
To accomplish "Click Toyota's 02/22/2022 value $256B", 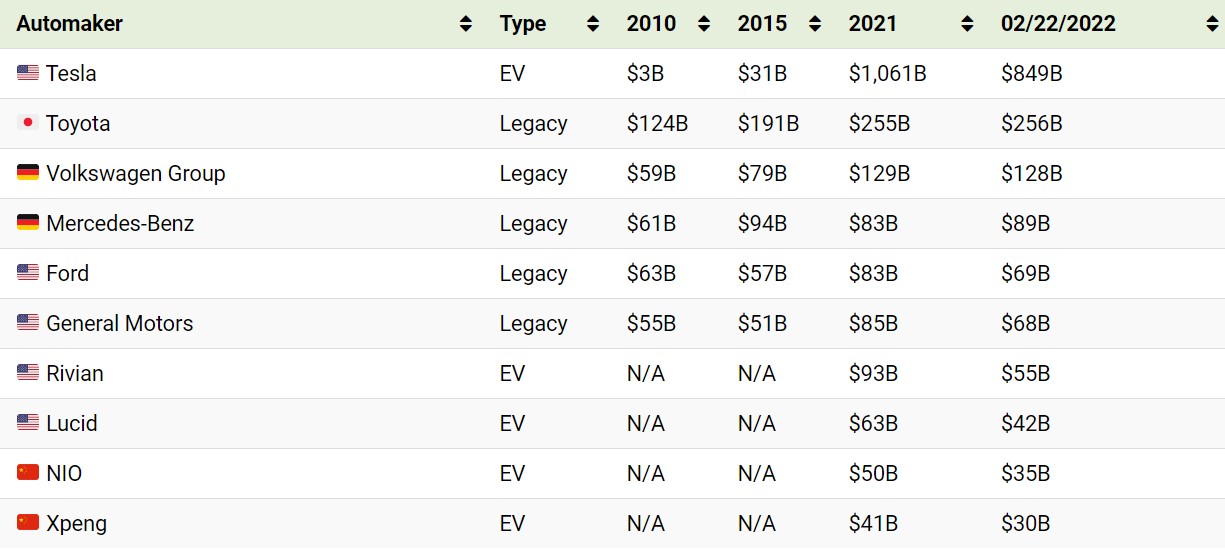I will [1031, 123].
